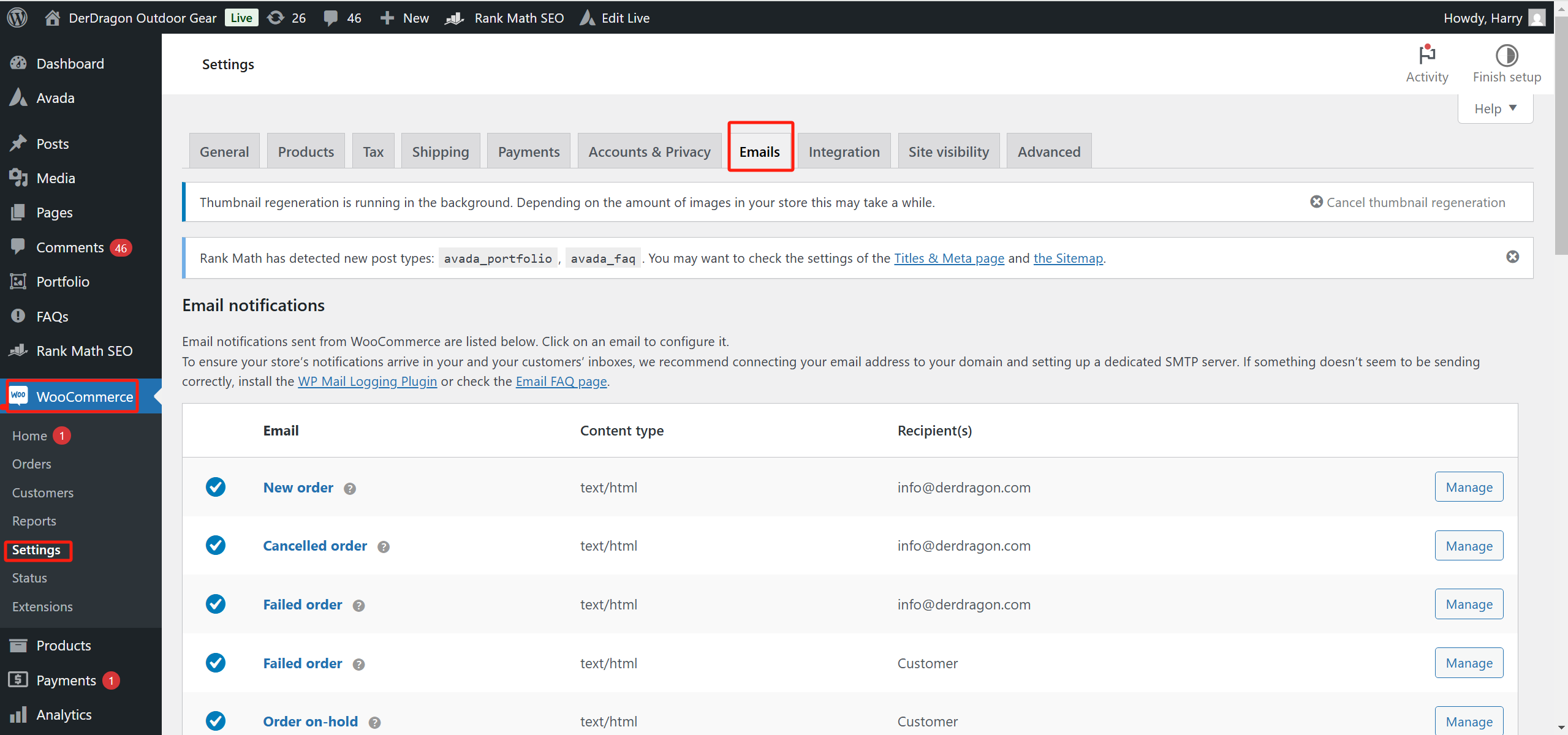The height and width of the screenshot is (735, 1568).
Task: Click the Avada icon in sidebar
Action: coord(18,98)
